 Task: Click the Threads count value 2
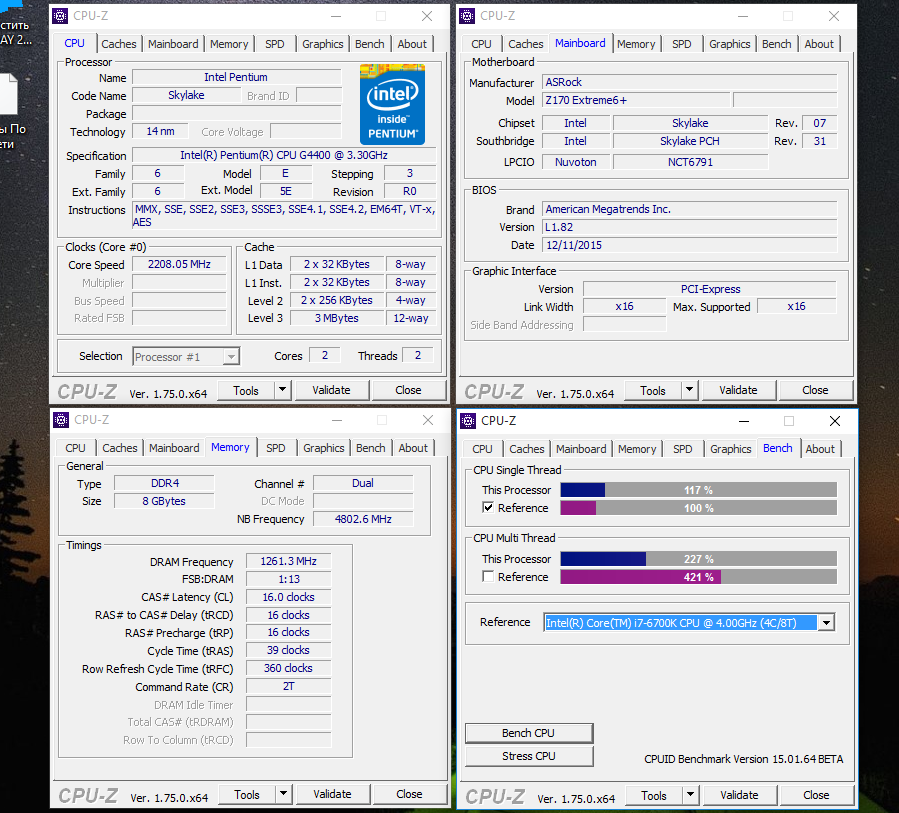tap(418, 355)
